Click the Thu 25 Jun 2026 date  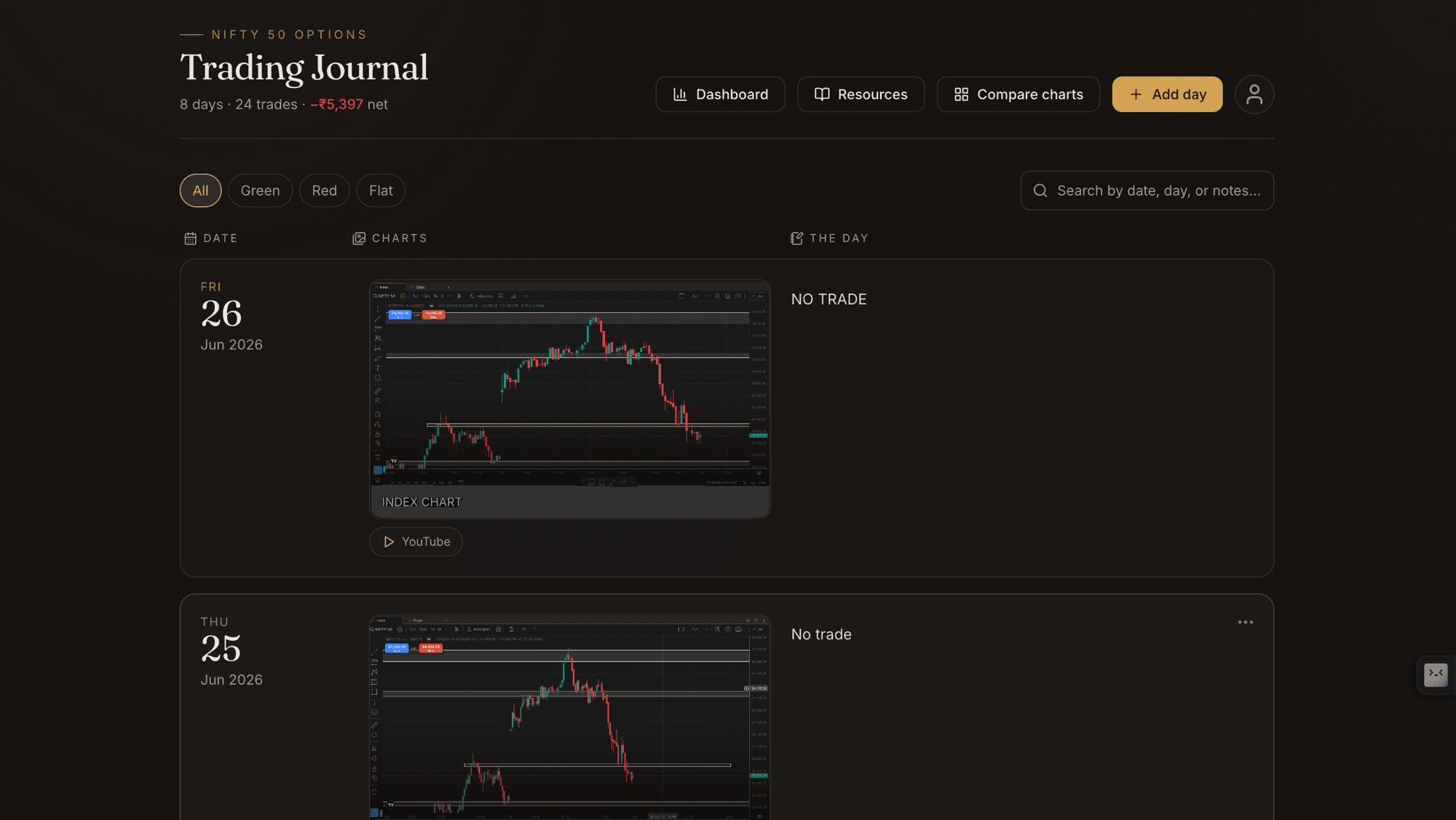coord(232,651)
